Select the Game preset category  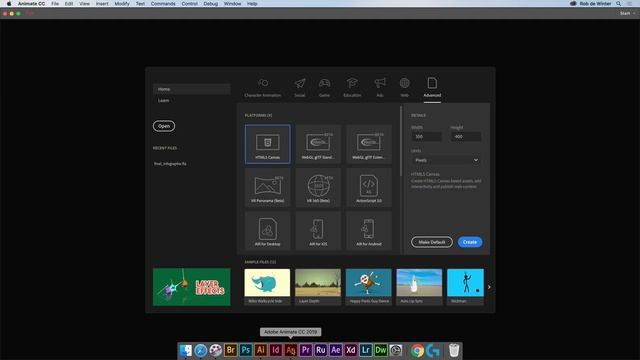click(x=324, y=88)
